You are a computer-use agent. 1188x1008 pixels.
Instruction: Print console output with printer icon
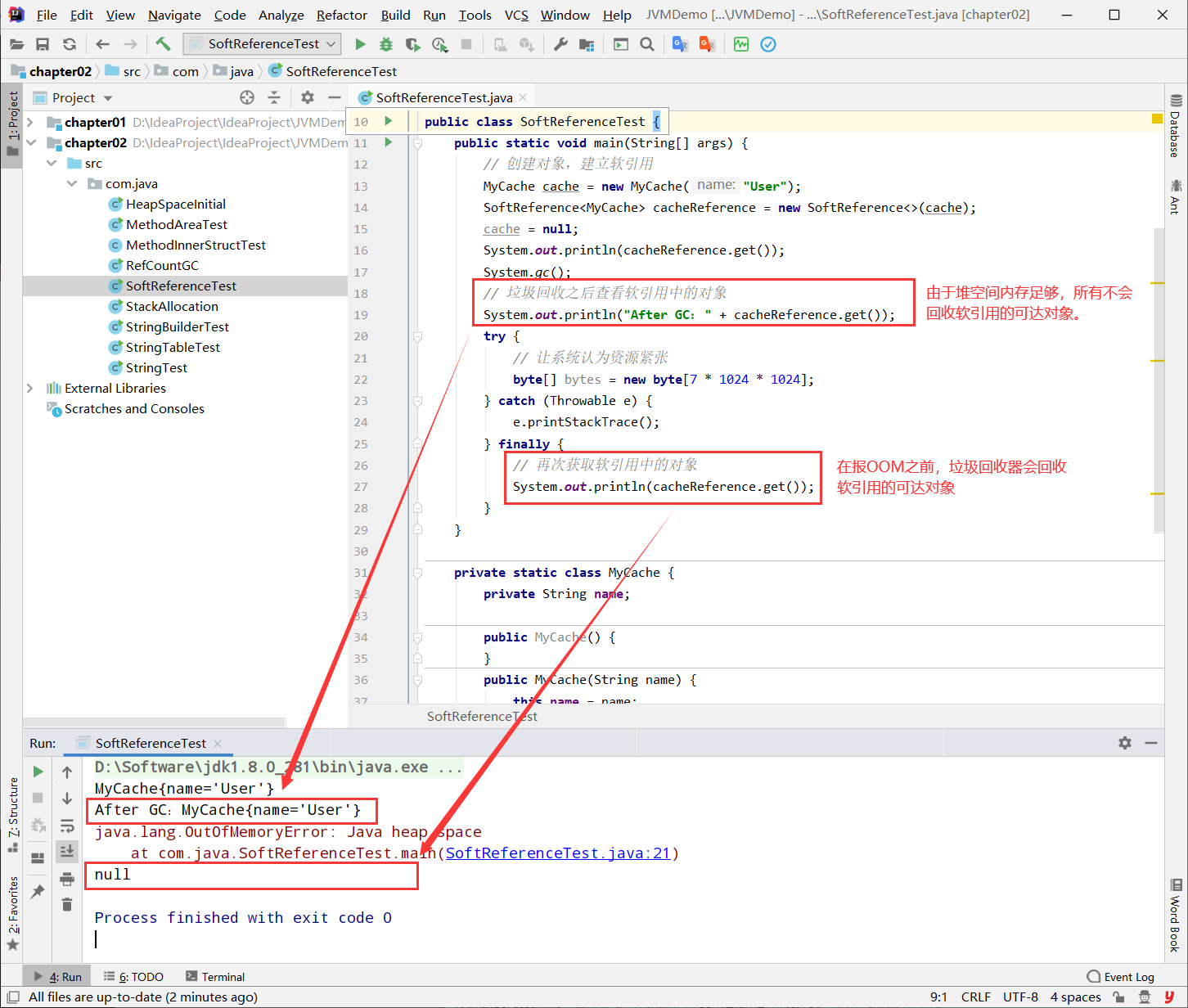[x=67, y=879]
